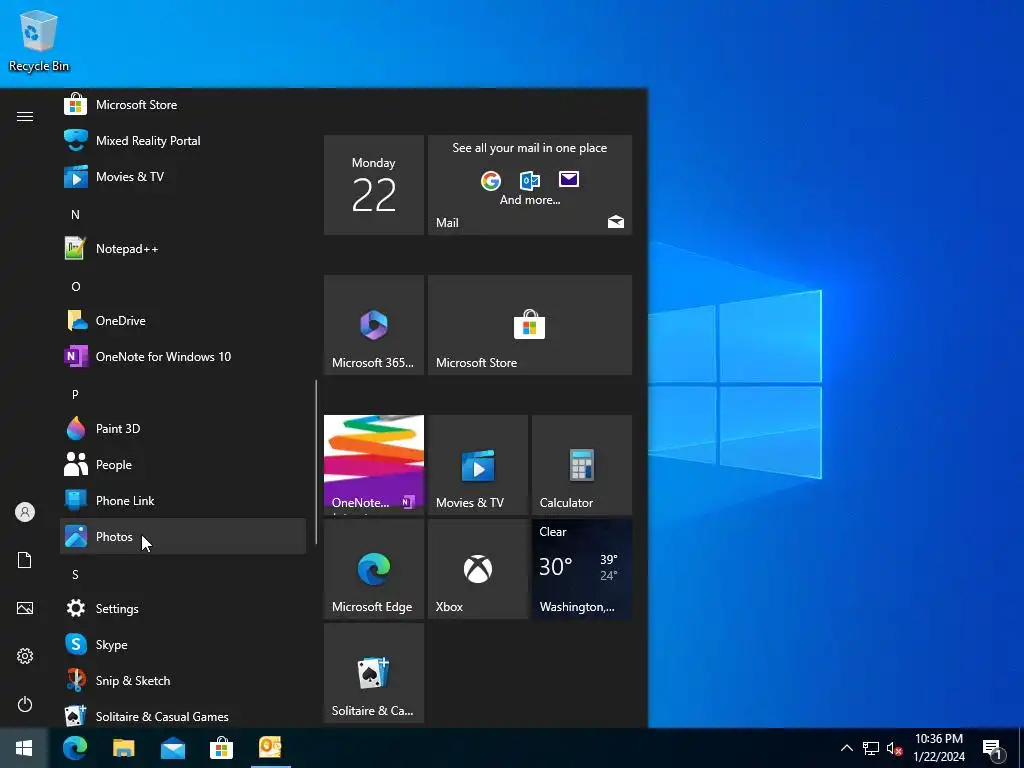Image resolution: width=1024 pixels, height=768 pixels.
Task: Open network status in system tray
Action: click(x=871, y=748)
